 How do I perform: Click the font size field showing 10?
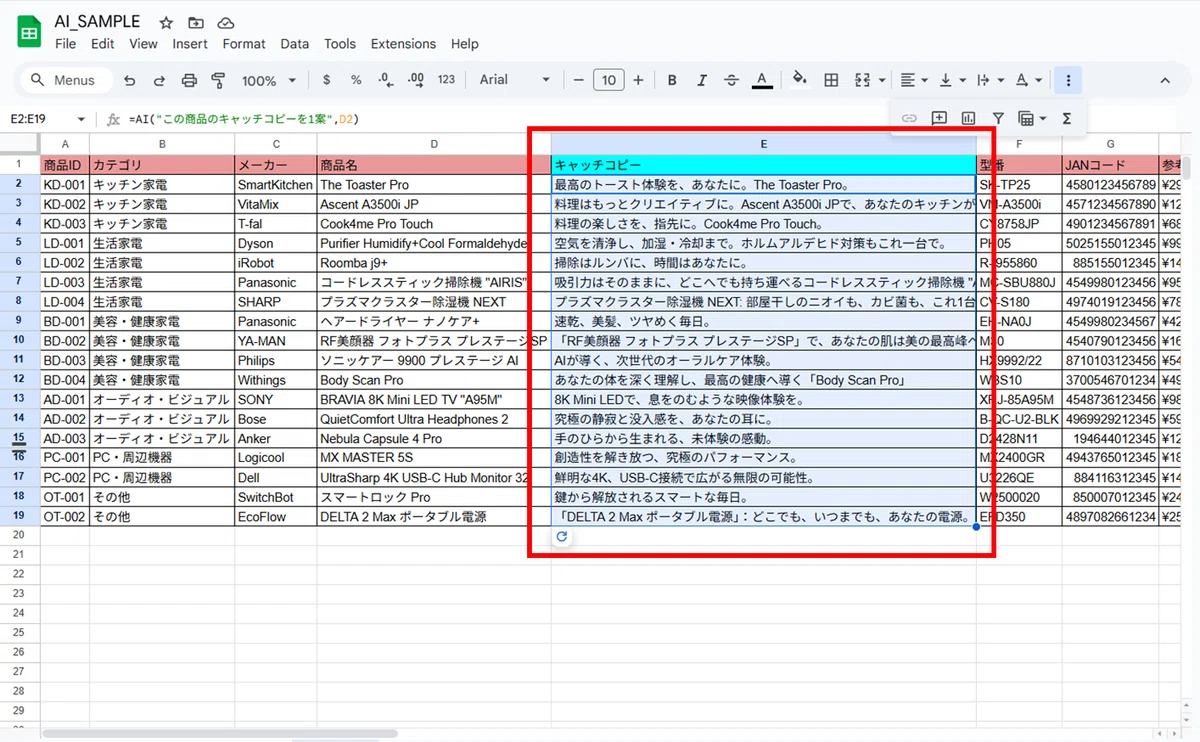pos(608,80)
